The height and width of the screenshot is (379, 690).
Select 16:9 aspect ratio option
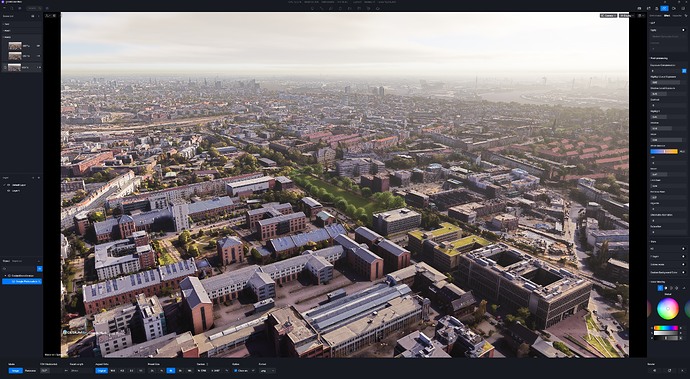click(114, 371)
